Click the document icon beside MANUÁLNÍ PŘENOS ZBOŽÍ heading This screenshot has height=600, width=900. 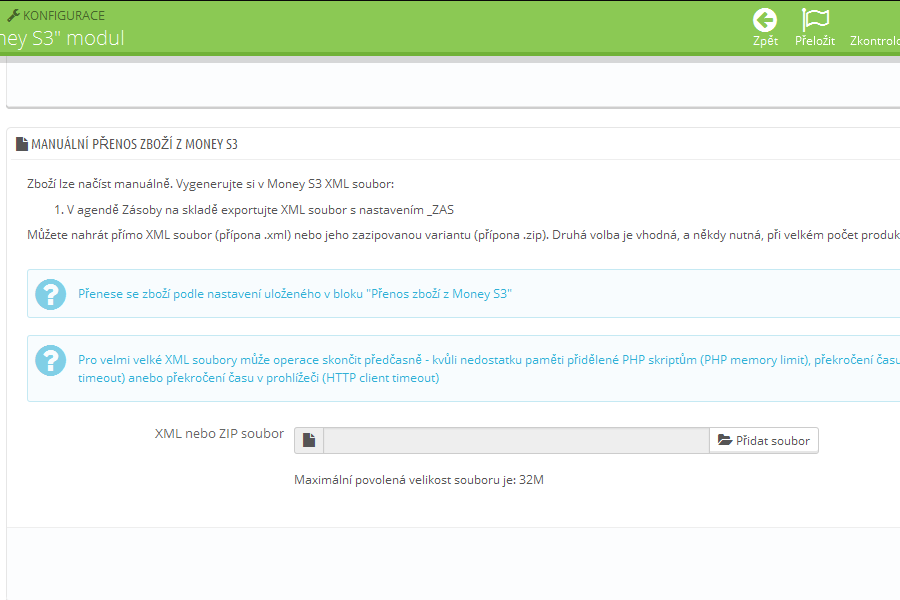pos(22,144)
